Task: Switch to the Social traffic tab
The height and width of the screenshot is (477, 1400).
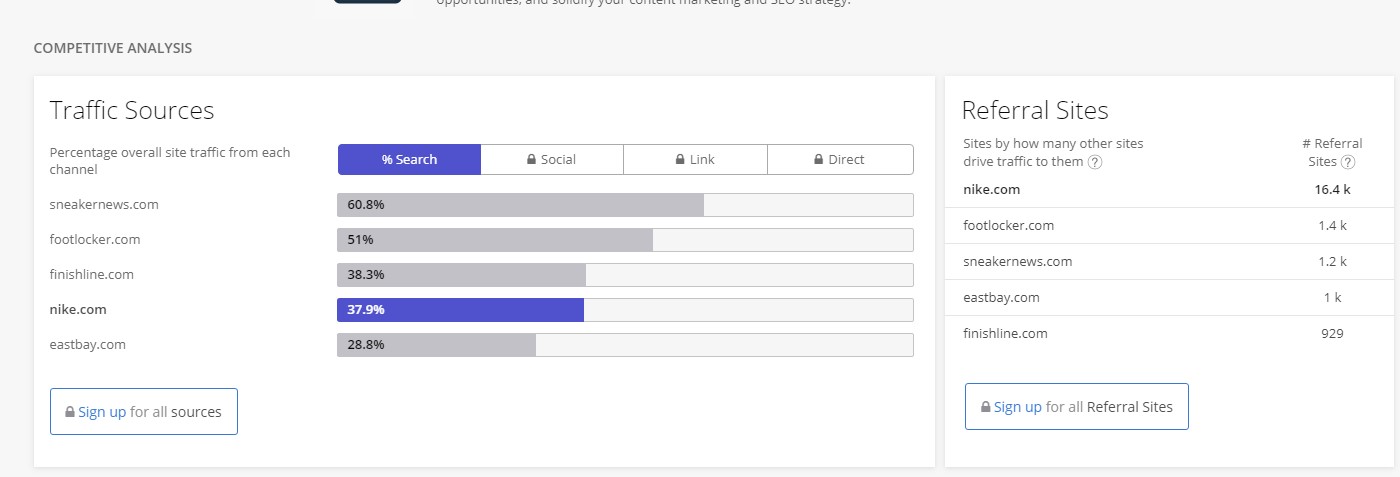Action: tap(552, 160)
